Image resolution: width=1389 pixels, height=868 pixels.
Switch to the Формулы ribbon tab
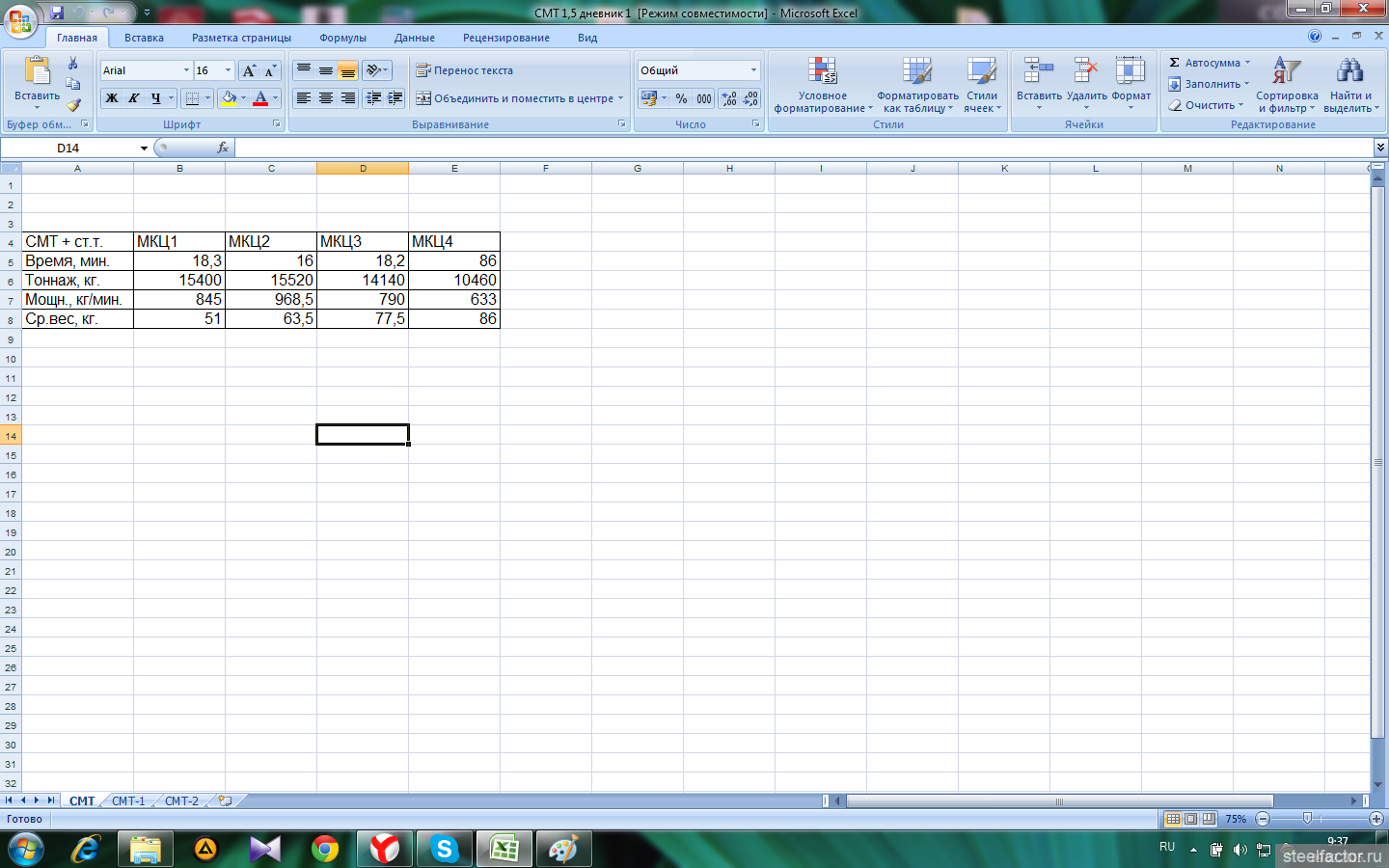(342, 38)
